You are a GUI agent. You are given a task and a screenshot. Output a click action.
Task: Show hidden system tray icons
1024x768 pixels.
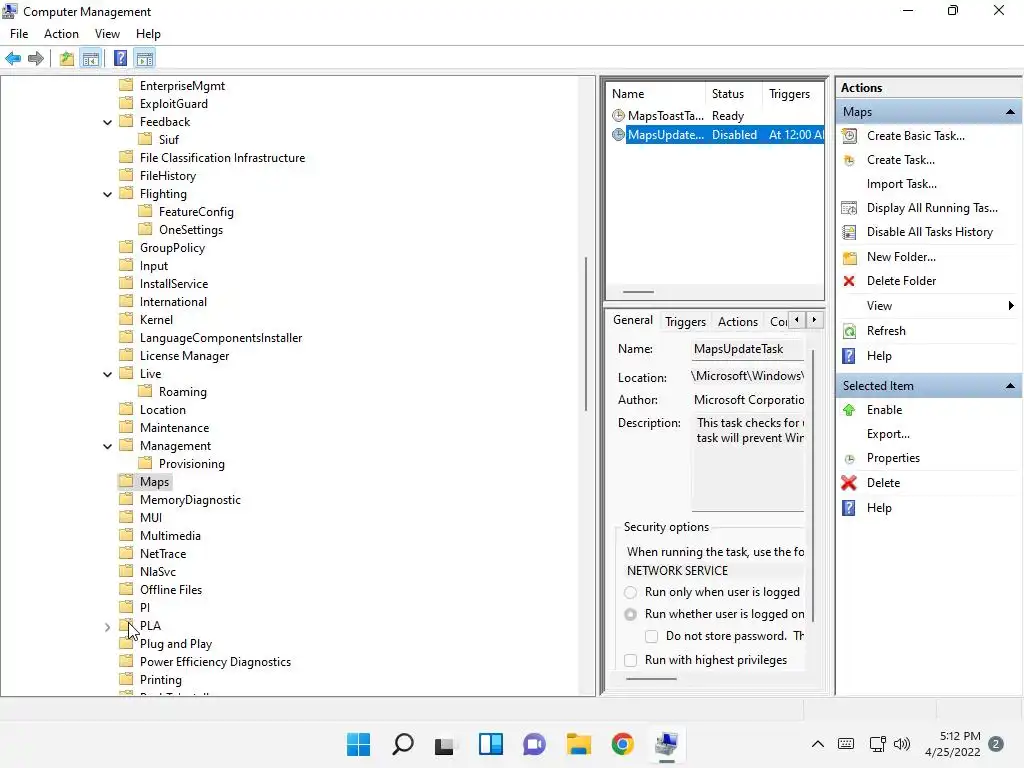click(817, 744)
